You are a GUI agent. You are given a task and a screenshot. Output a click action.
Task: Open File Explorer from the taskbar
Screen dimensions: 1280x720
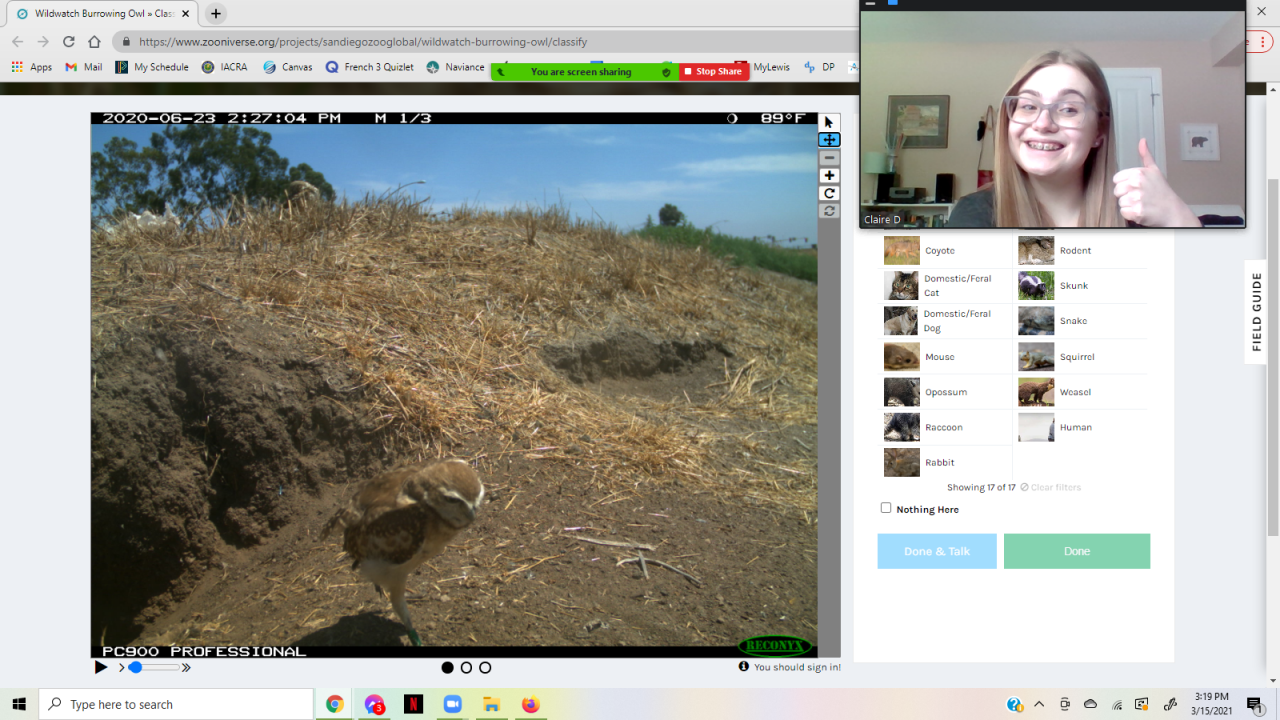tap(491, 704)
